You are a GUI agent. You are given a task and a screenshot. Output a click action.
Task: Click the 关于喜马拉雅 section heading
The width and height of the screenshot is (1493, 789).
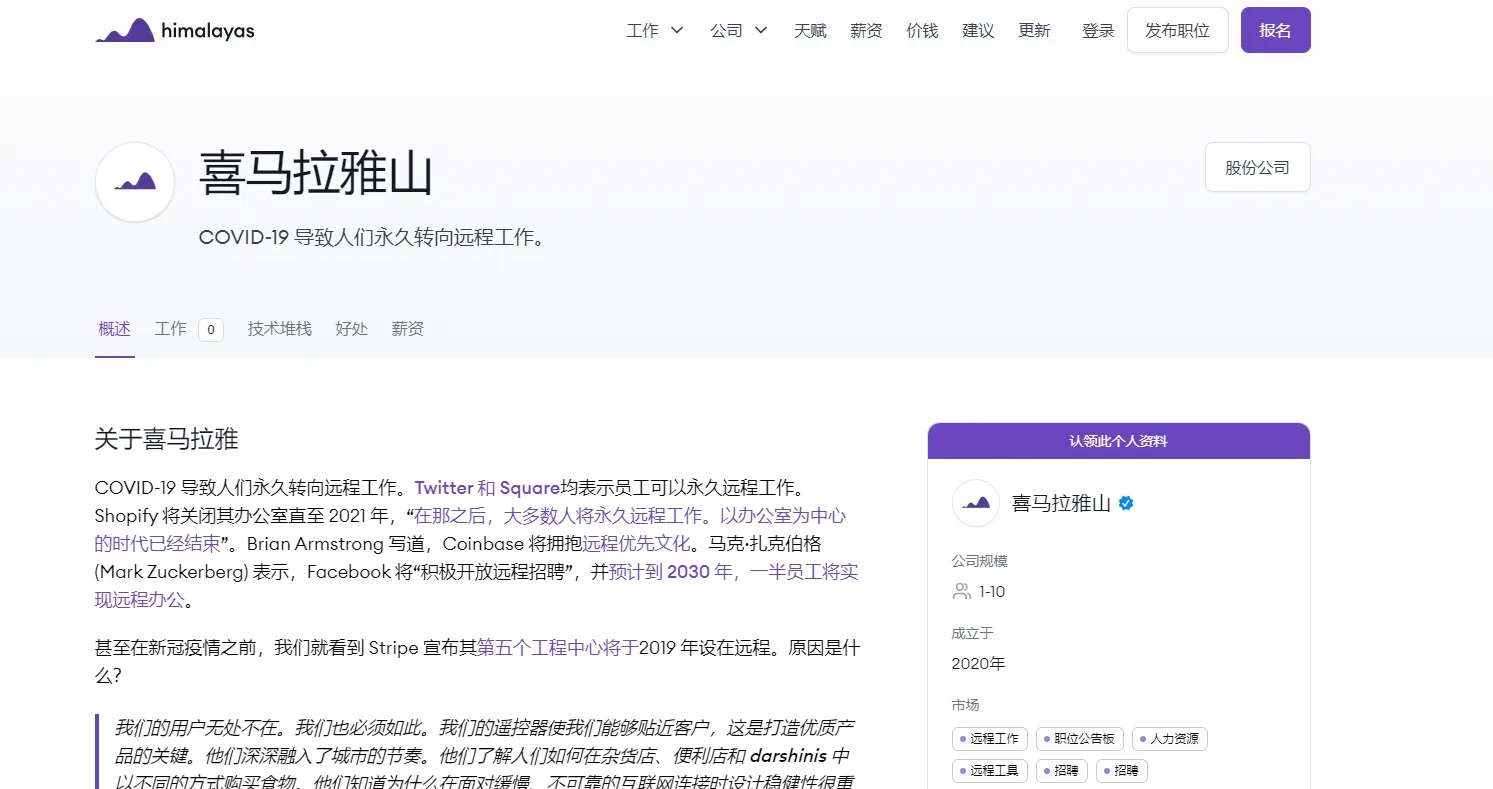167,439
